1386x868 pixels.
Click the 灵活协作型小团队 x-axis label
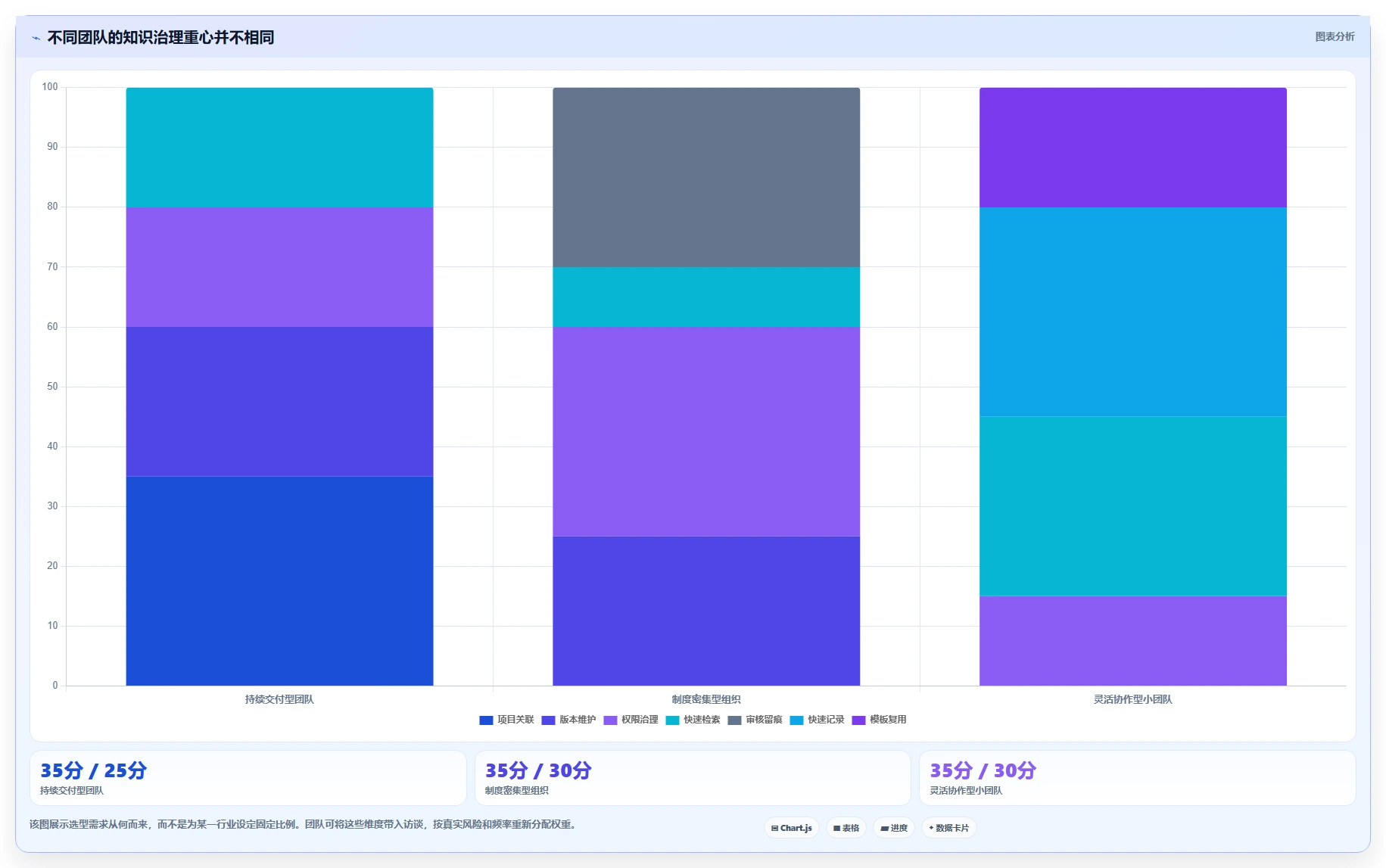coord(1133,699)
